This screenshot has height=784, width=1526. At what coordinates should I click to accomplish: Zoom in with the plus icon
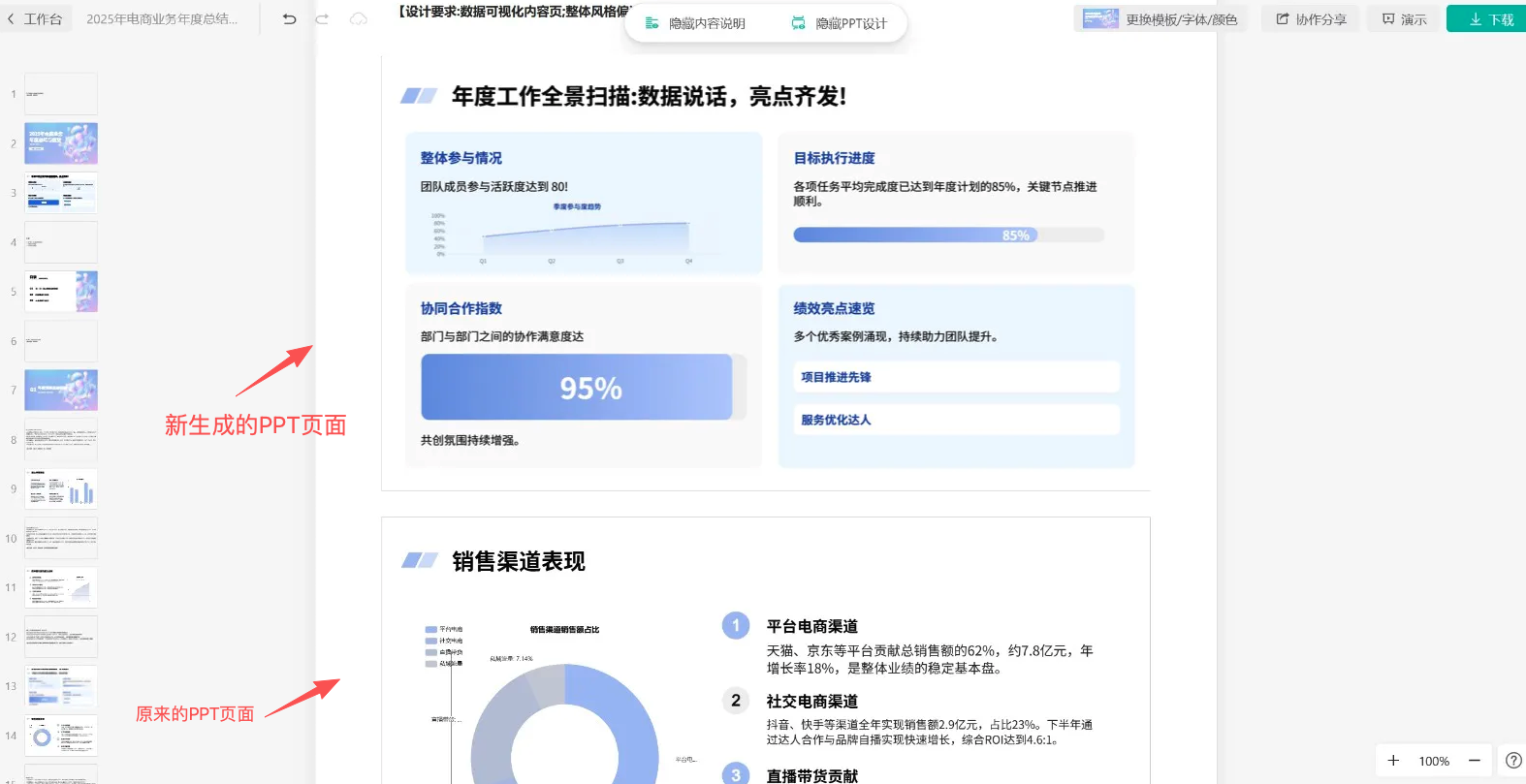1393,761
